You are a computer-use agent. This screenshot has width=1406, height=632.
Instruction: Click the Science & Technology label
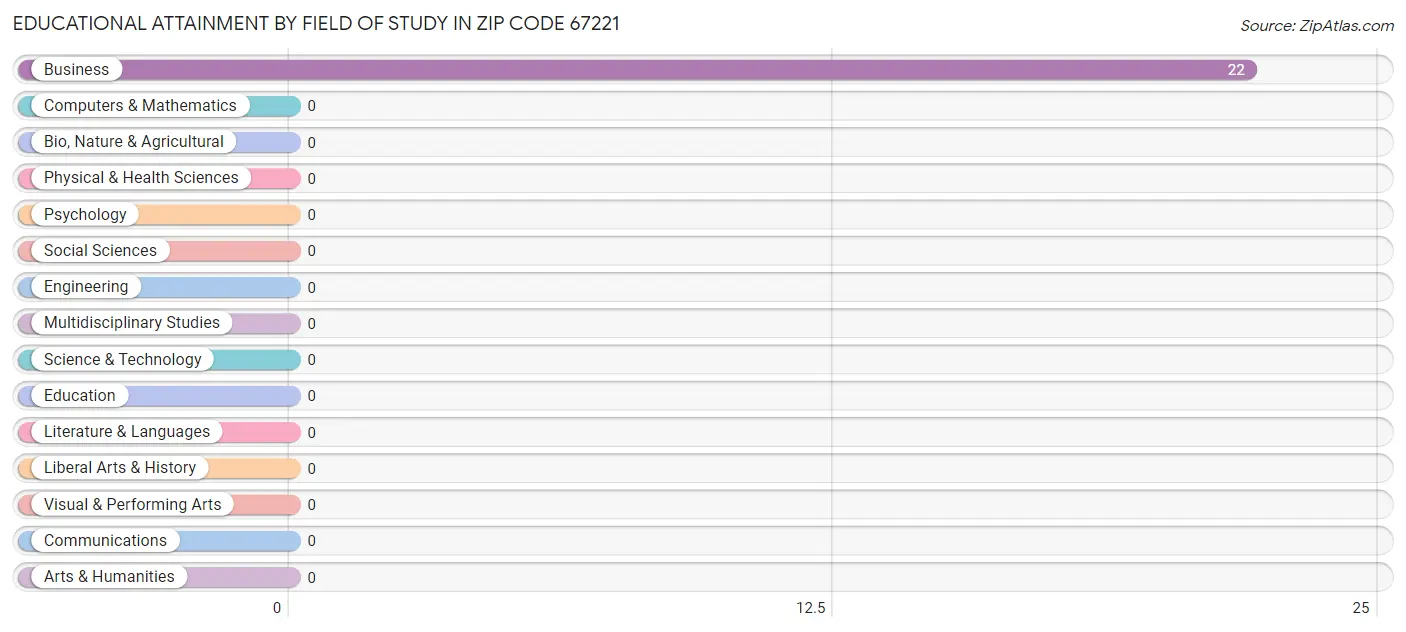point(123,359)
